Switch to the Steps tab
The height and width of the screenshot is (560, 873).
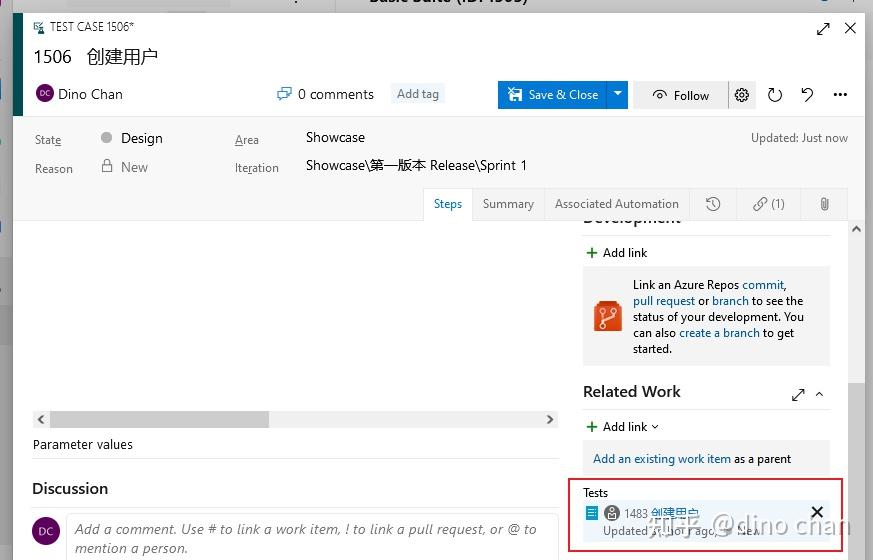(x=448, y=204)
